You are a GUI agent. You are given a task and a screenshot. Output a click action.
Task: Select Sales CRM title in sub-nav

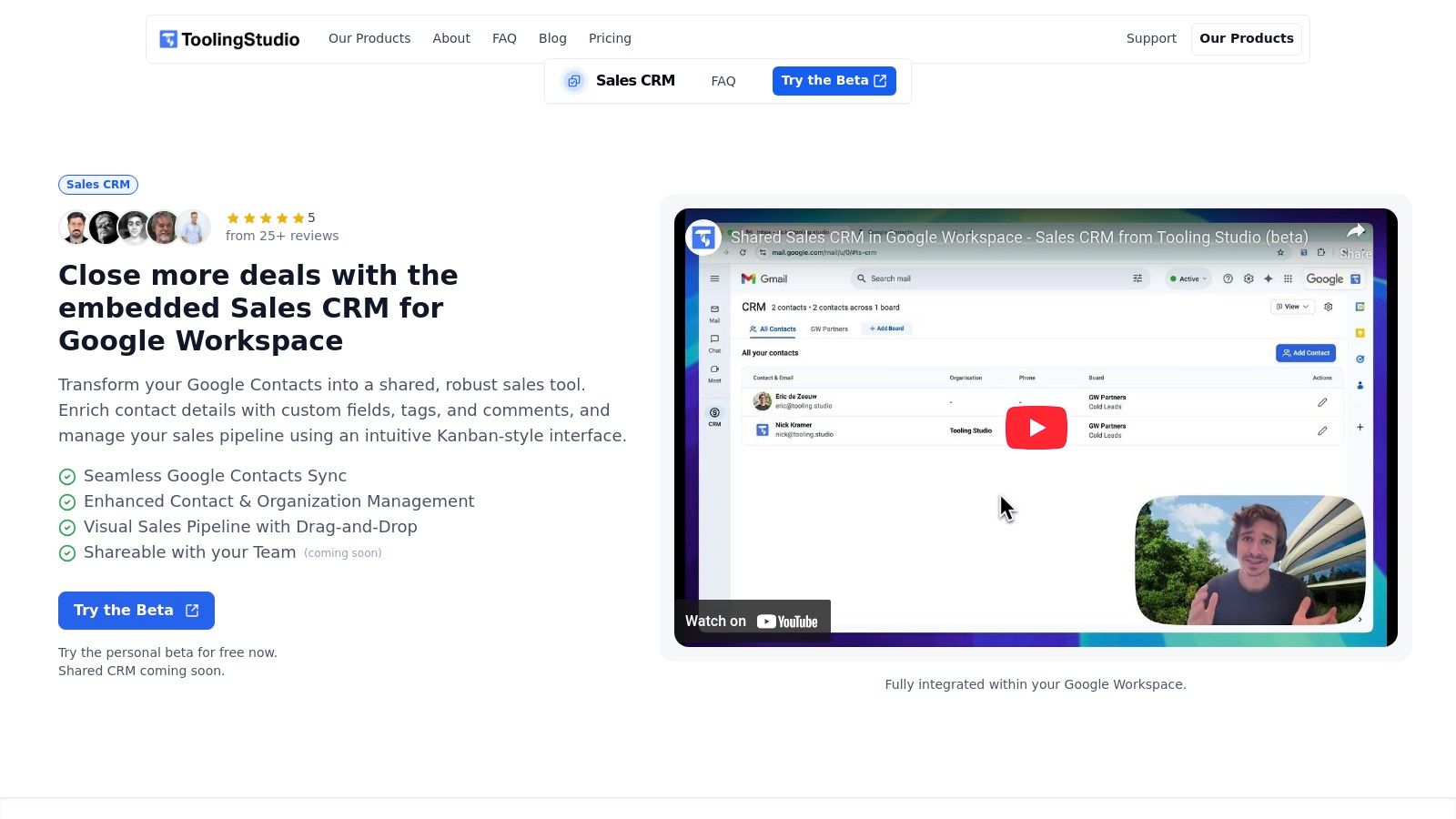point(635,80)
